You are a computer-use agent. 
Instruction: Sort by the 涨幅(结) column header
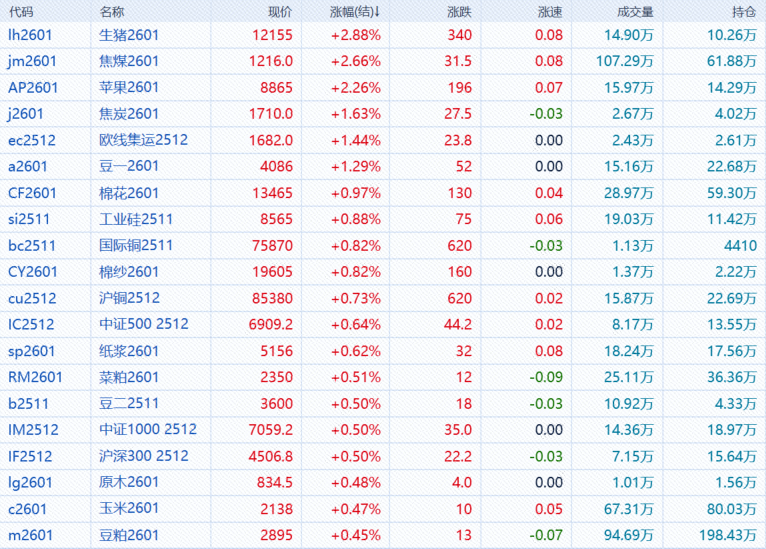coord(355,11)
